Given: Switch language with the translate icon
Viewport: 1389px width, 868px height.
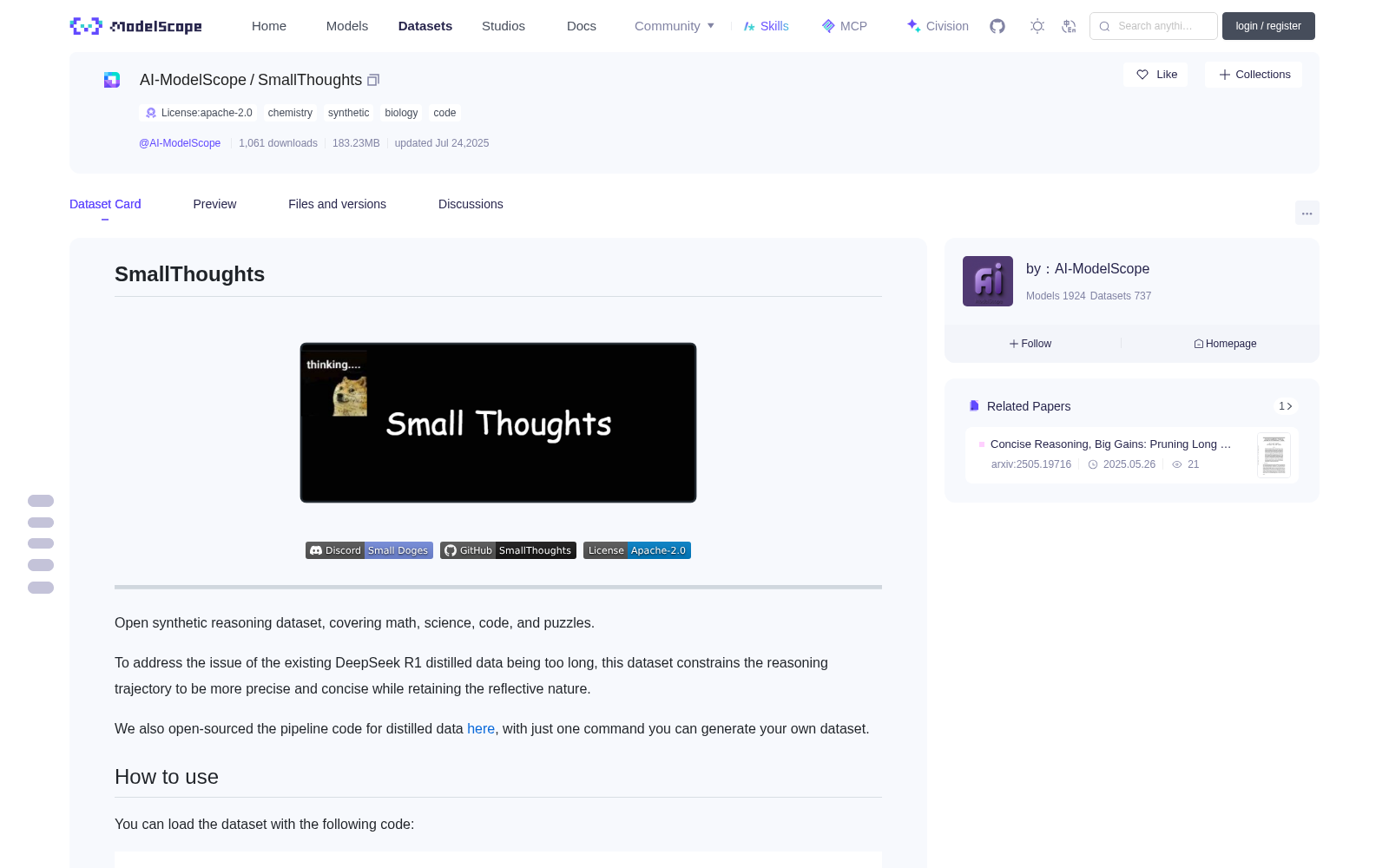Looking at the screenshot, I should 1069,26.
